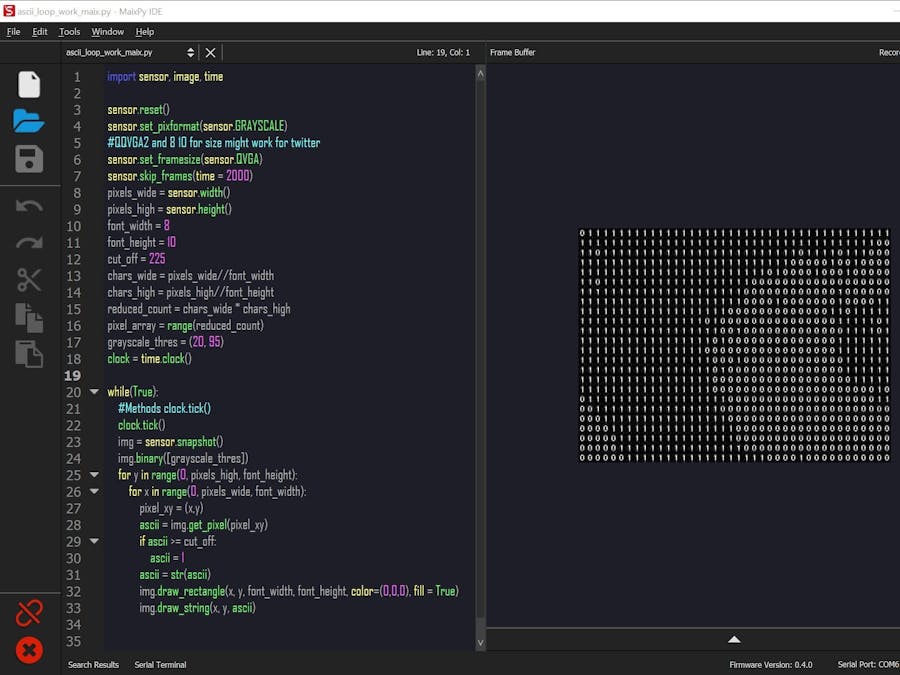Collapse the while(True) block fold arrow
The height and width of the screenshot is (675, 900).
tap(94, 392)
